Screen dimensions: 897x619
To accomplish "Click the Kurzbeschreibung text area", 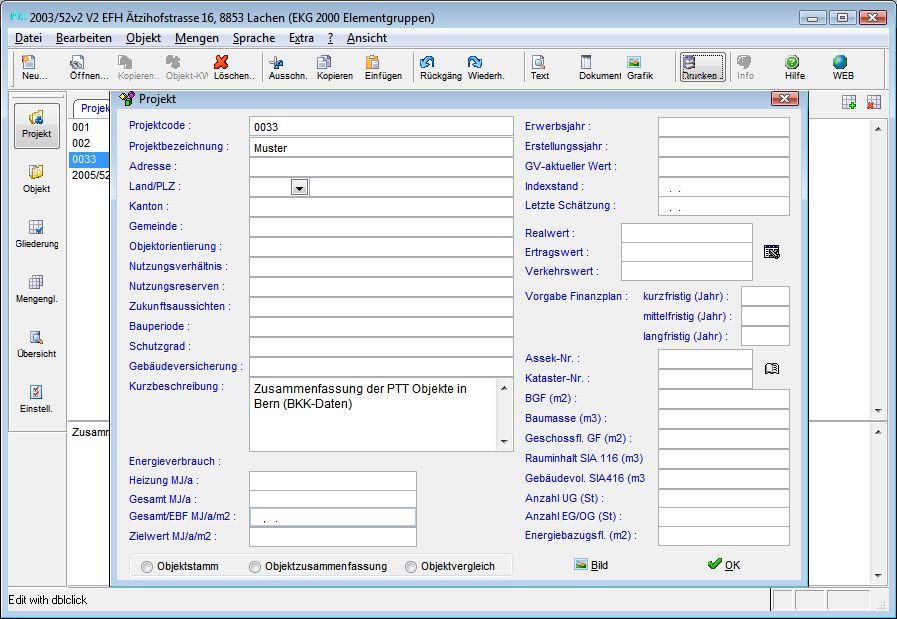I will pyautogui.click(x=374, y=414).
